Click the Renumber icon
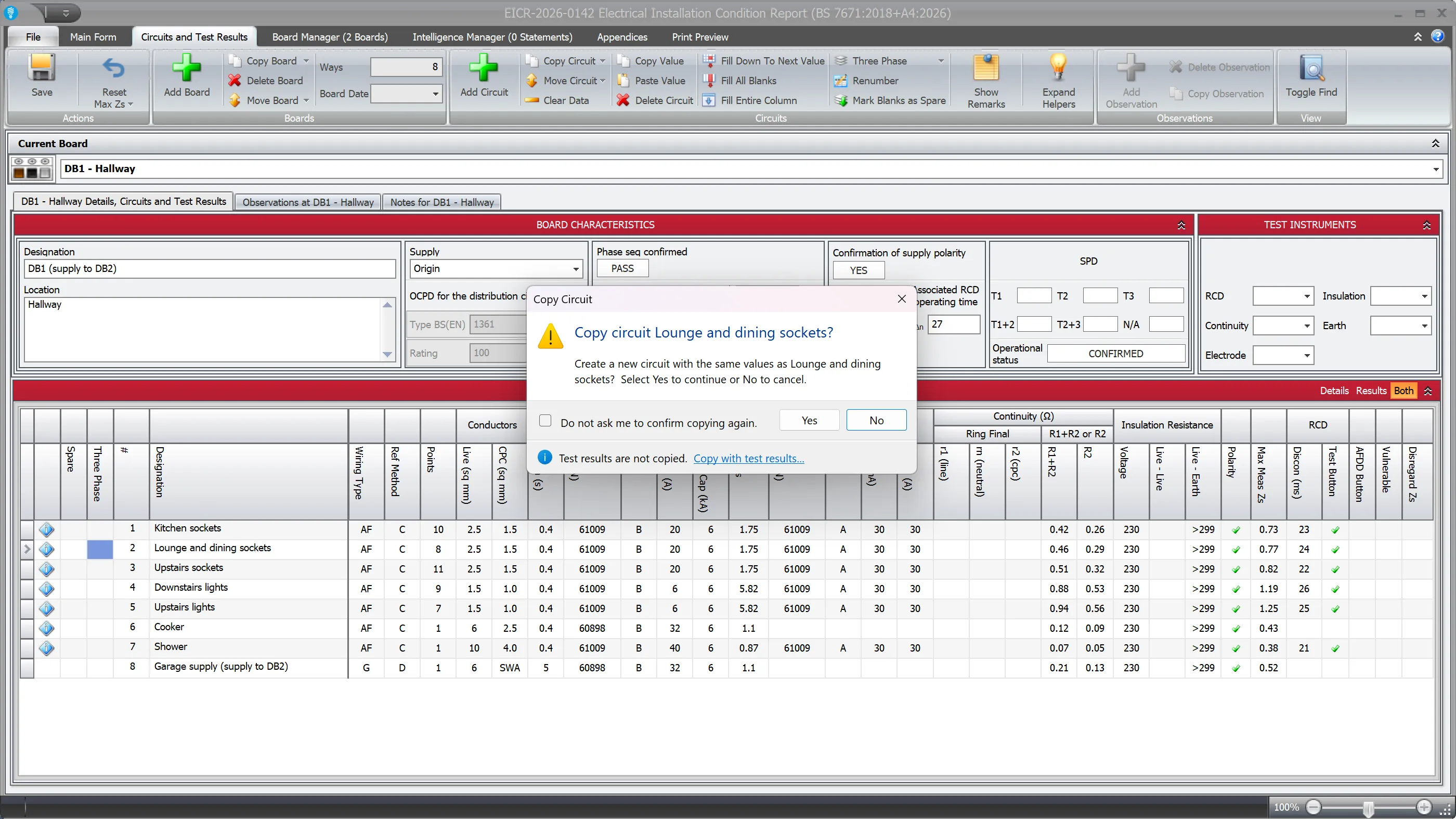 click(x=841, y=80)
